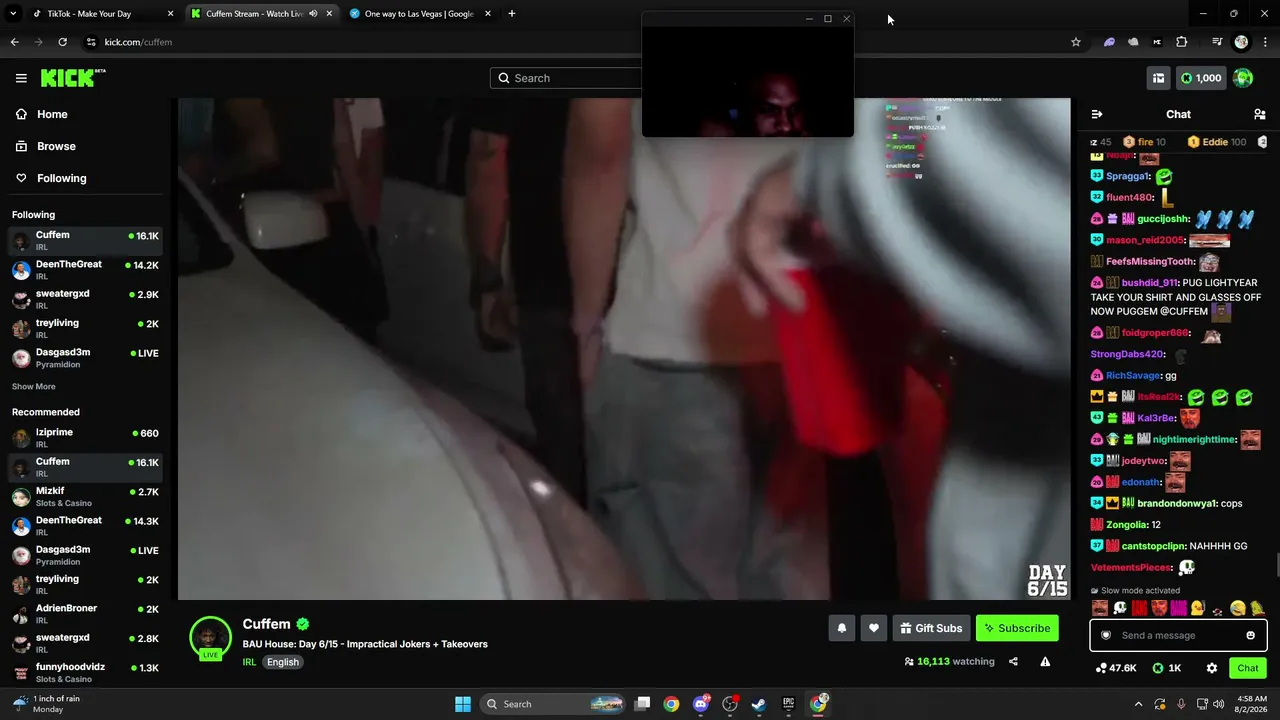Open Epic Games from the taskbar
Image resolution: width=1280 pixels, height=720 pixels.
pos(788,704)
